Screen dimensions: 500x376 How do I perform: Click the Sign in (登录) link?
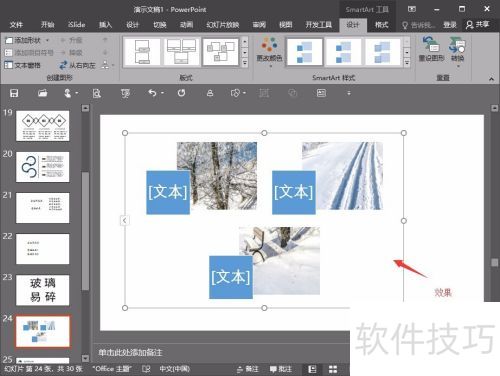450,25
